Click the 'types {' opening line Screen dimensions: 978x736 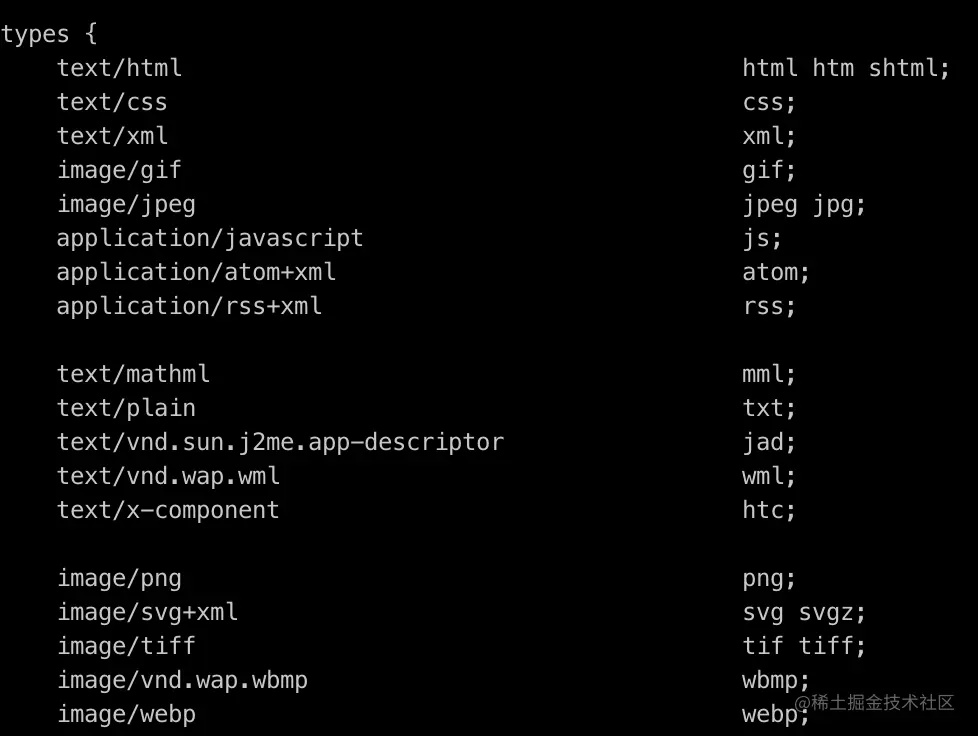pyautogui.click(x=49, y=34)
